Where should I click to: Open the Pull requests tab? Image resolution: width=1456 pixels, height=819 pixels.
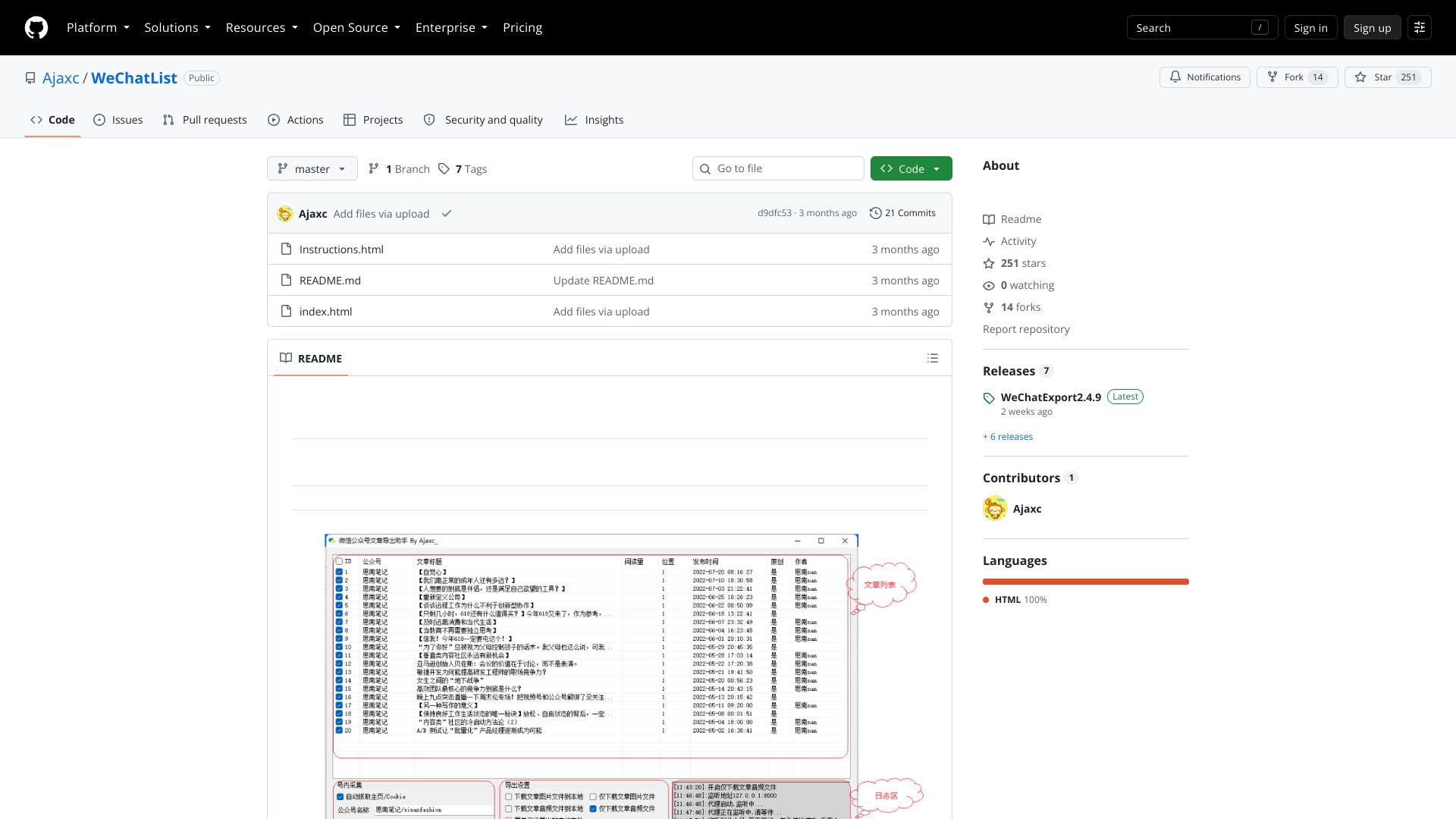click(x=205, y=120)
